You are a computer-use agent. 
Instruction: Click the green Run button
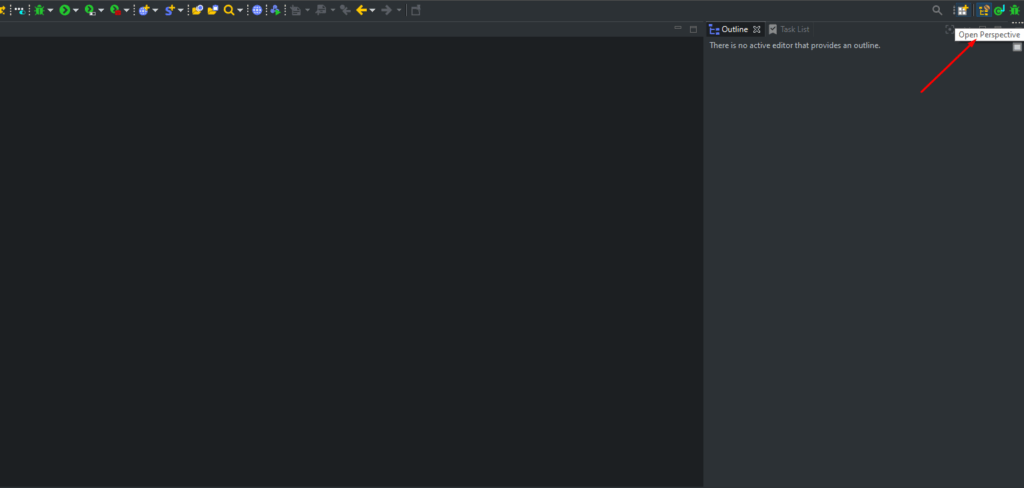point(64,10)
